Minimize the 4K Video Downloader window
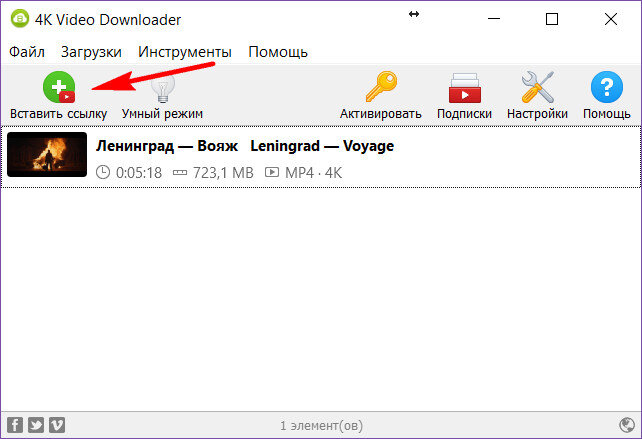The height and width of the screenshot is (439, 642). tap(494, 19)
